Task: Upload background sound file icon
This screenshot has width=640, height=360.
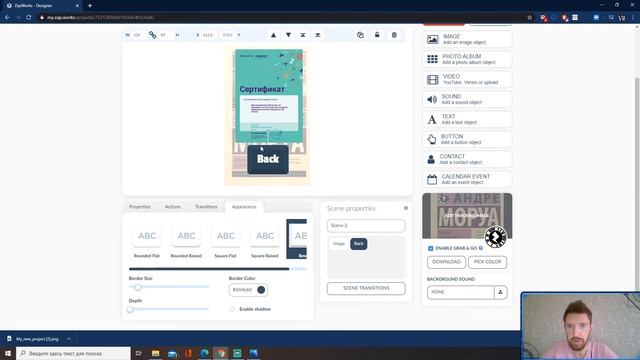Action: (500, 292)
